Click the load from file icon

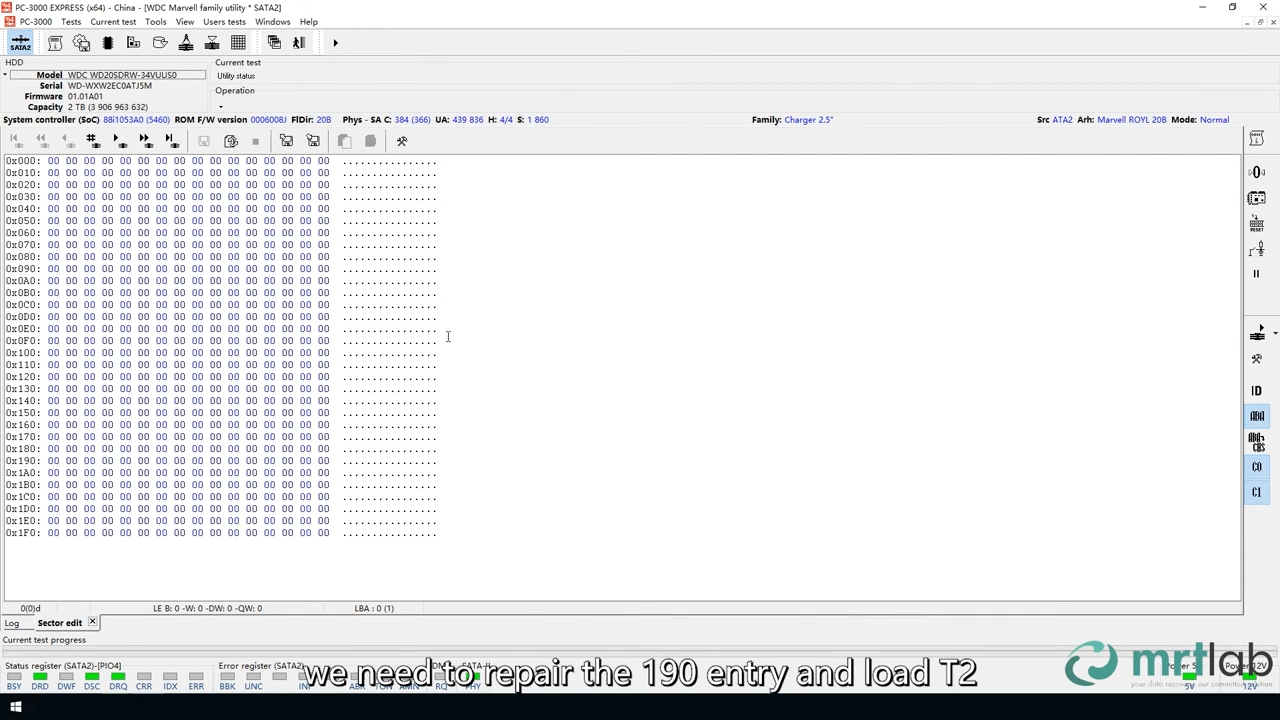click(286, 141)
